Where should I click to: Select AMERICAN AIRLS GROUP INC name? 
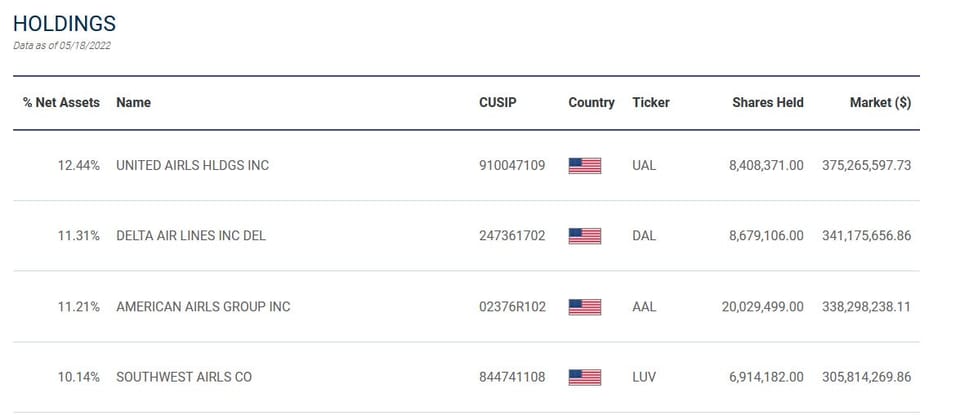[203, 307]
